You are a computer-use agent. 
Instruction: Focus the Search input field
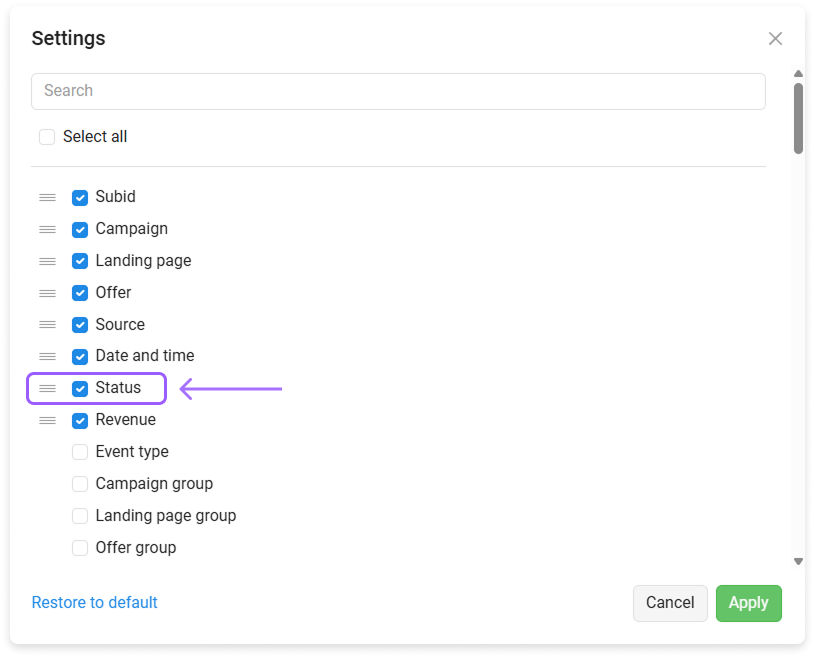click(398, 91)
